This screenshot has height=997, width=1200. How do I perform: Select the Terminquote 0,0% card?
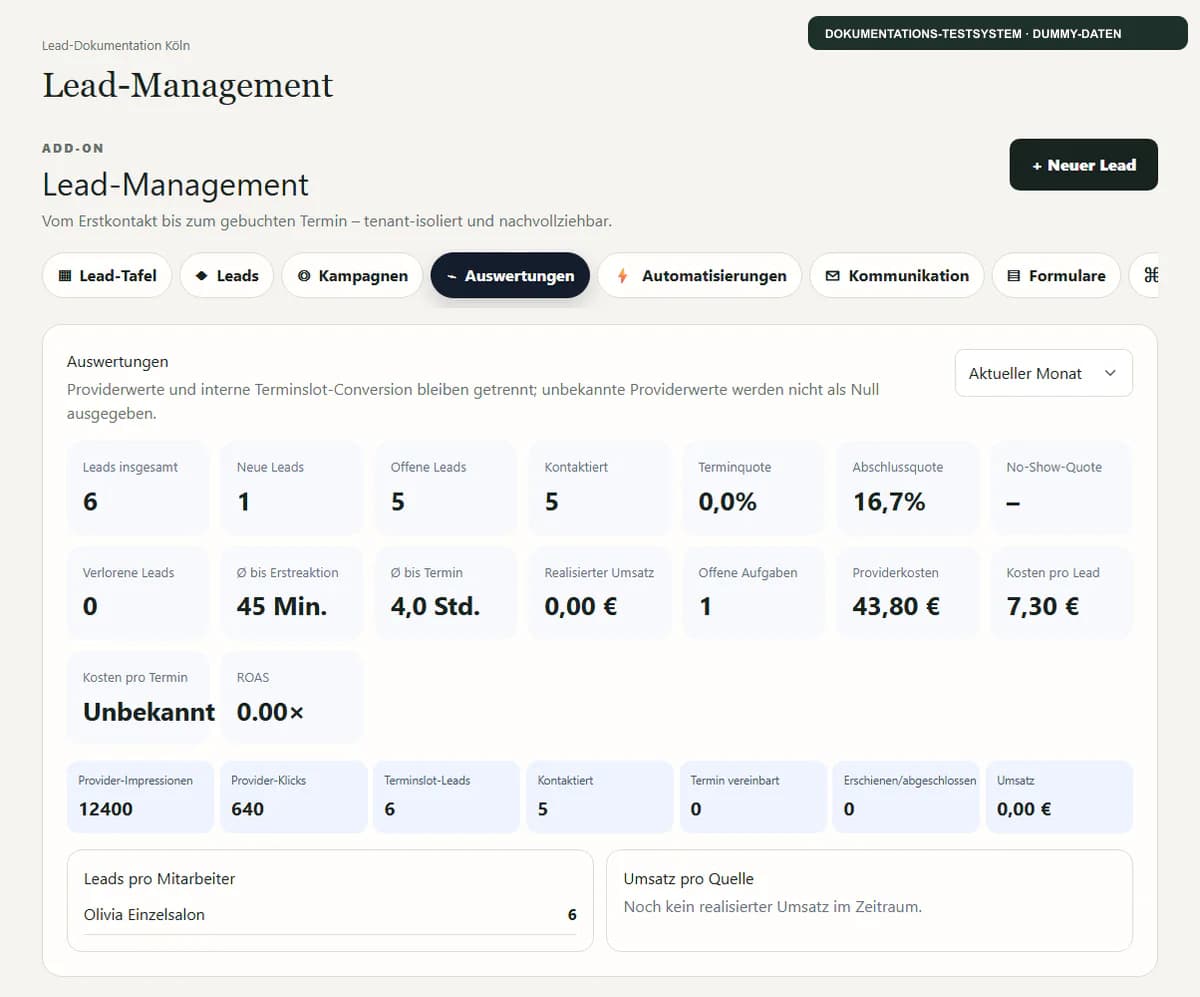(754, 488)
